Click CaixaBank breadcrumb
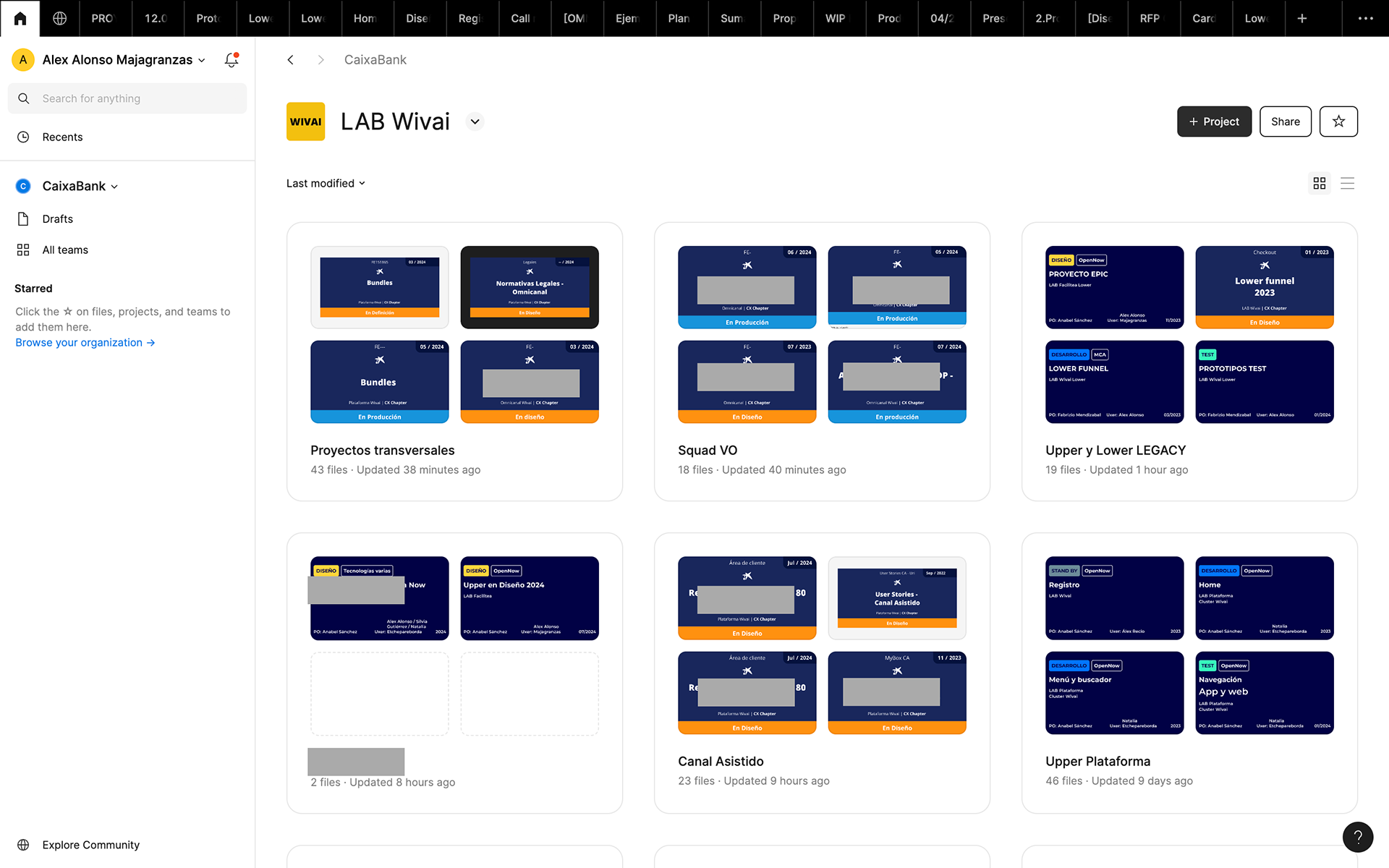Viewport: 1389px width, 868px height. pyautogui.click(x=375, y=60)
